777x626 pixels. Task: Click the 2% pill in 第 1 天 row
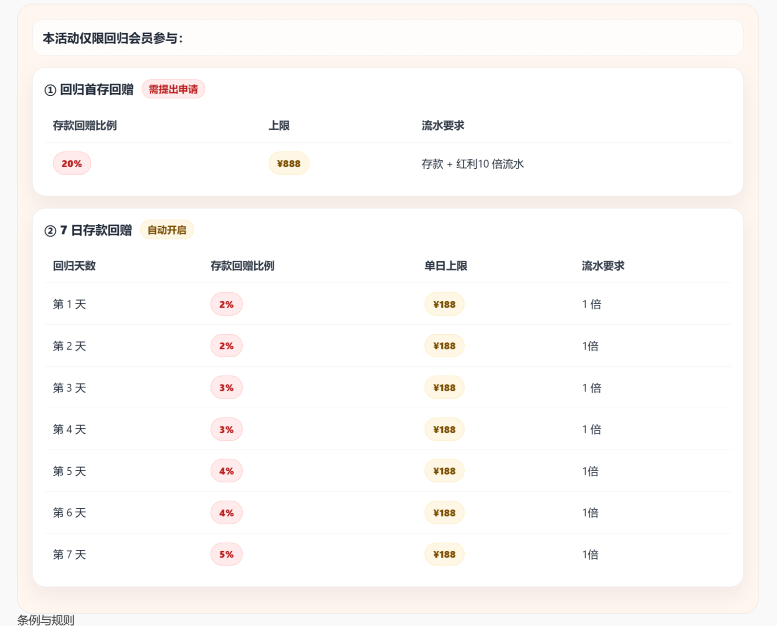click(226, 304)
